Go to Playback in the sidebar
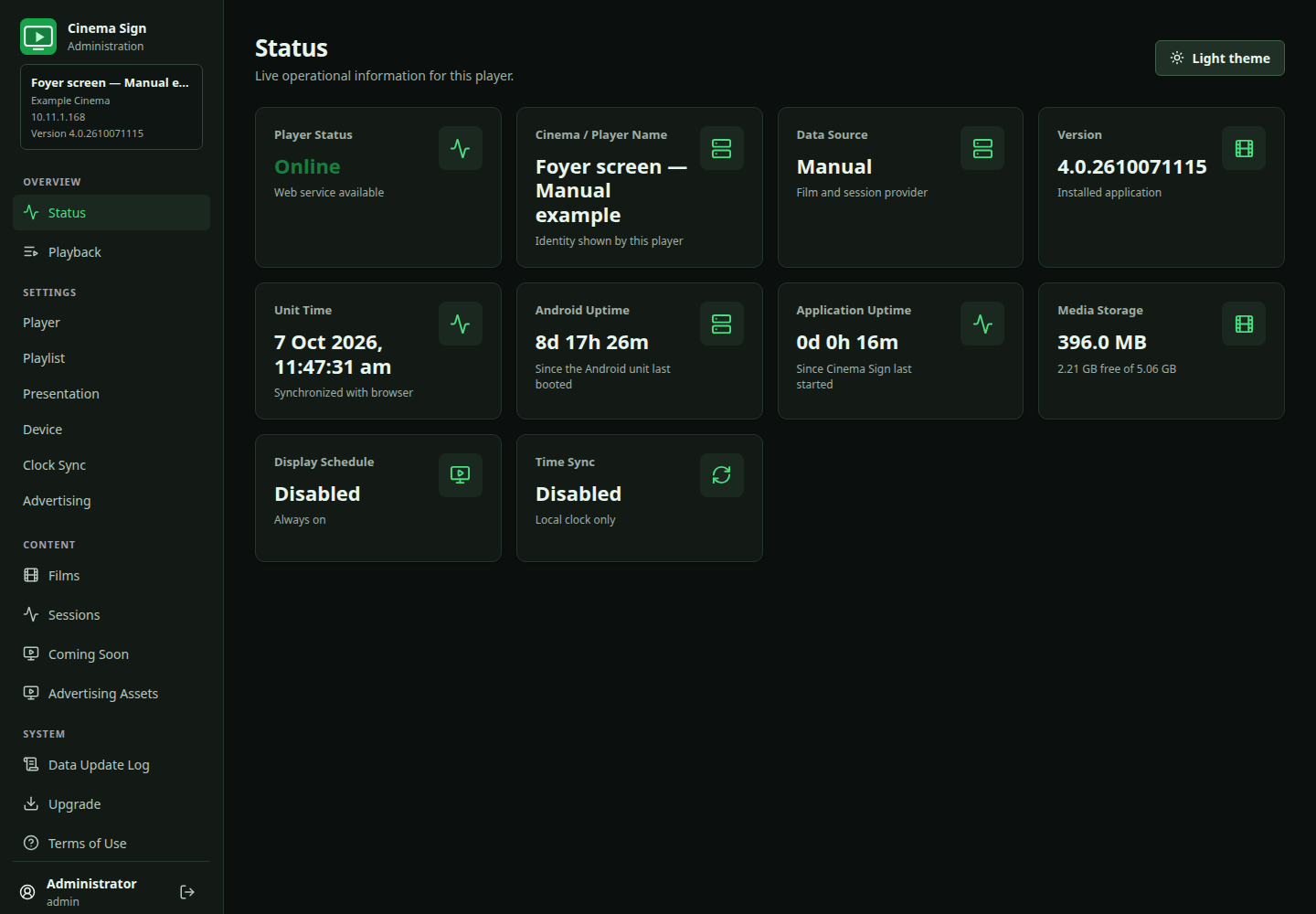1316x914 pixels. click(111, 251)
